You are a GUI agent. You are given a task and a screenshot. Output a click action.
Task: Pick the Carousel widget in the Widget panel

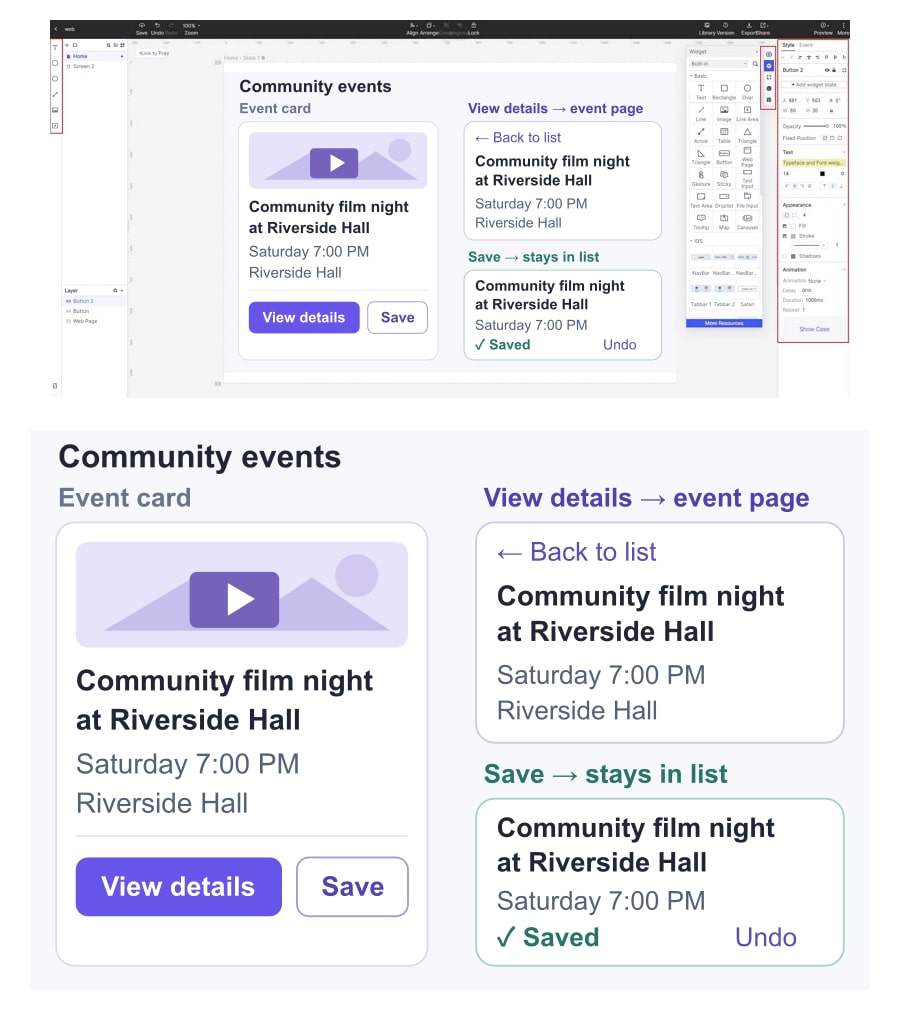(x=747, y=221)
